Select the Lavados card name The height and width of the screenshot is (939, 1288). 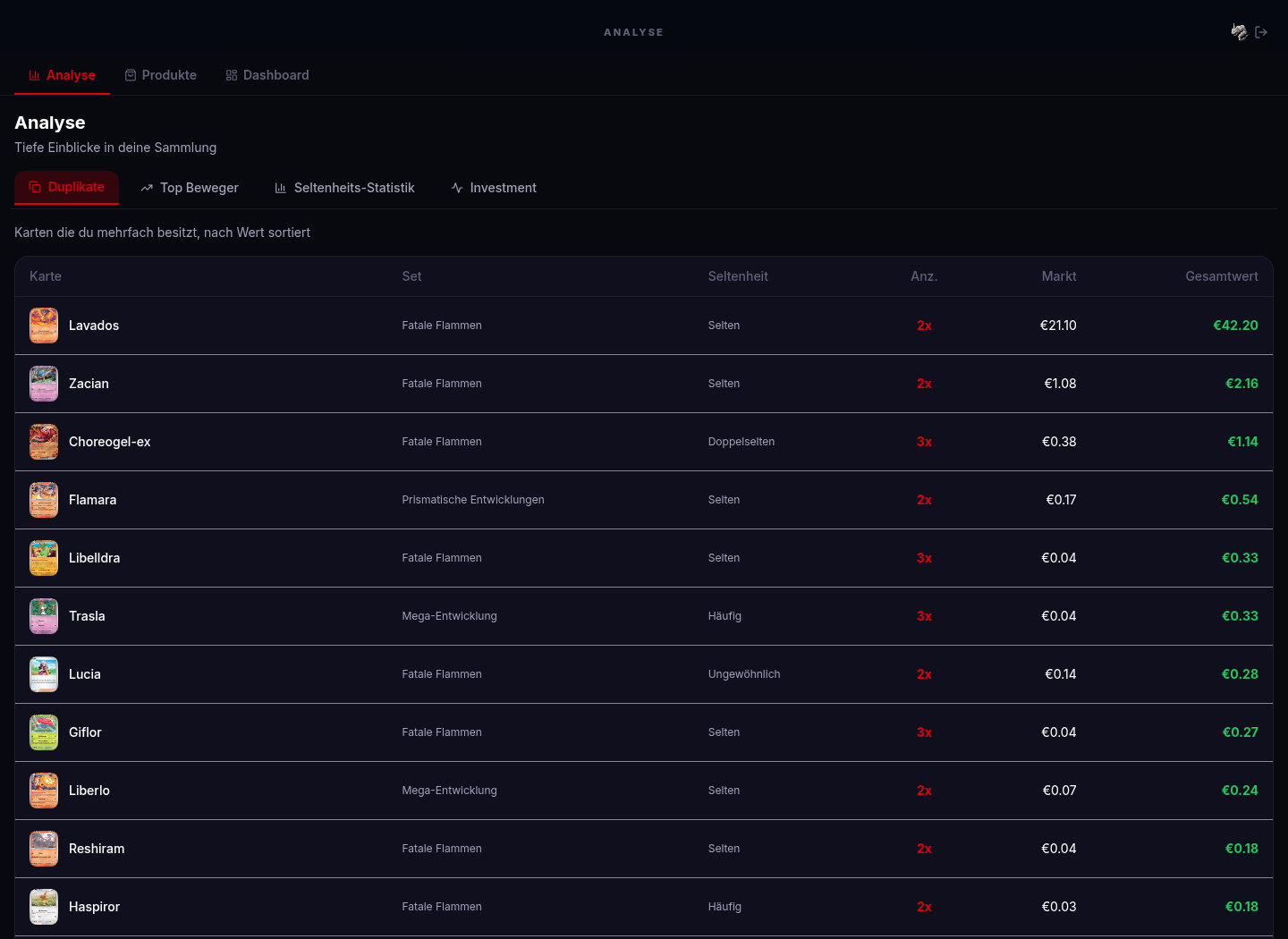(94, 326)
